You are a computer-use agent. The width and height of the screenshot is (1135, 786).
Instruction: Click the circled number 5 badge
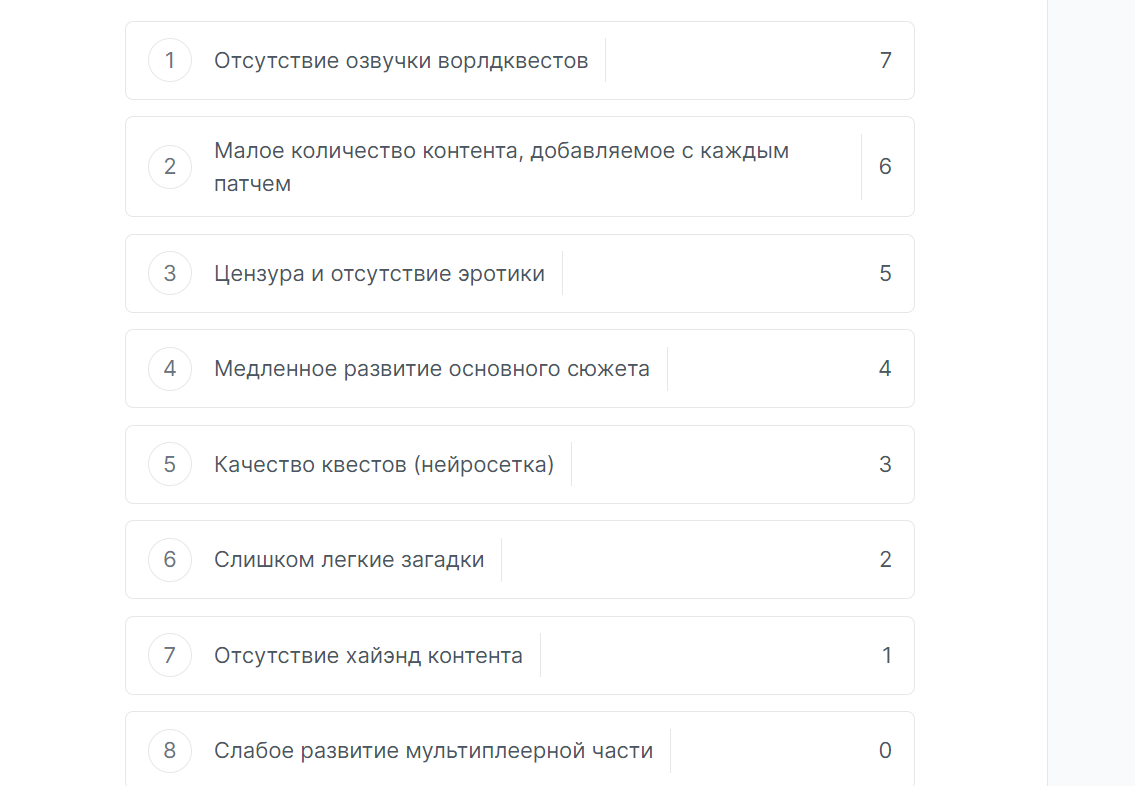pos(170,464)
